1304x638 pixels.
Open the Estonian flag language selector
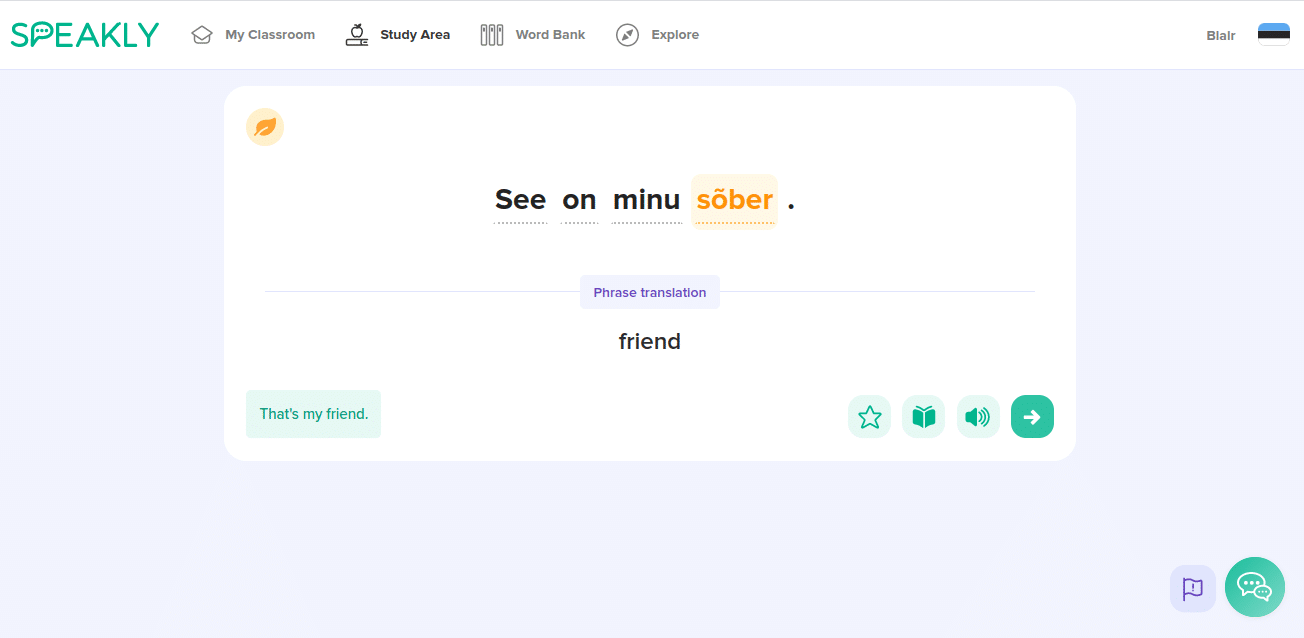coord(1273,35)
